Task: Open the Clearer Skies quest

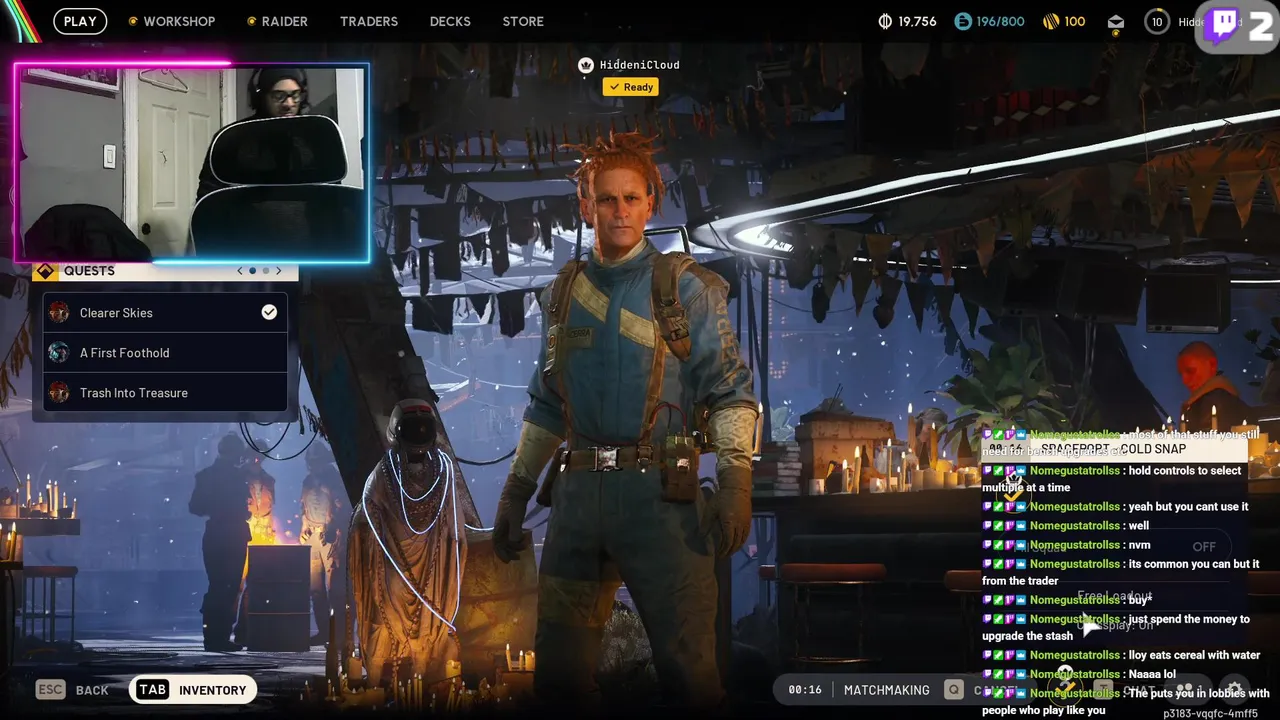Action: coord(165,313)
